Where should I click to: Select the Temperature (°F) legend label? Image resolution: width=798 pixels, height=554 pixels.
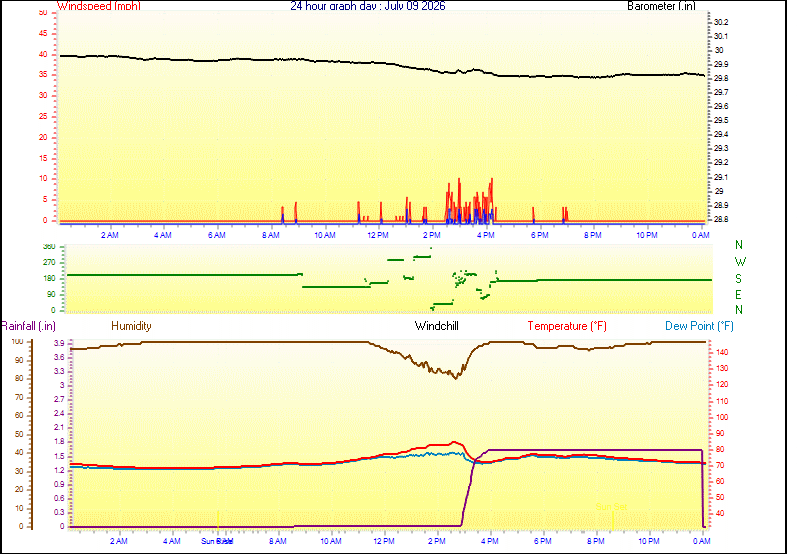click(567, 326)
